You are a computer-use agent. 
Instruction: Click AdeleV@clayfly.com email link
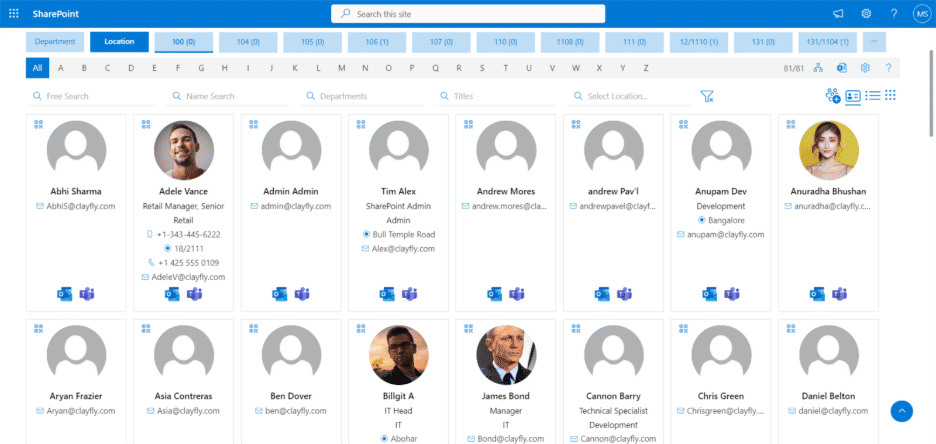[x=188, y=277]
